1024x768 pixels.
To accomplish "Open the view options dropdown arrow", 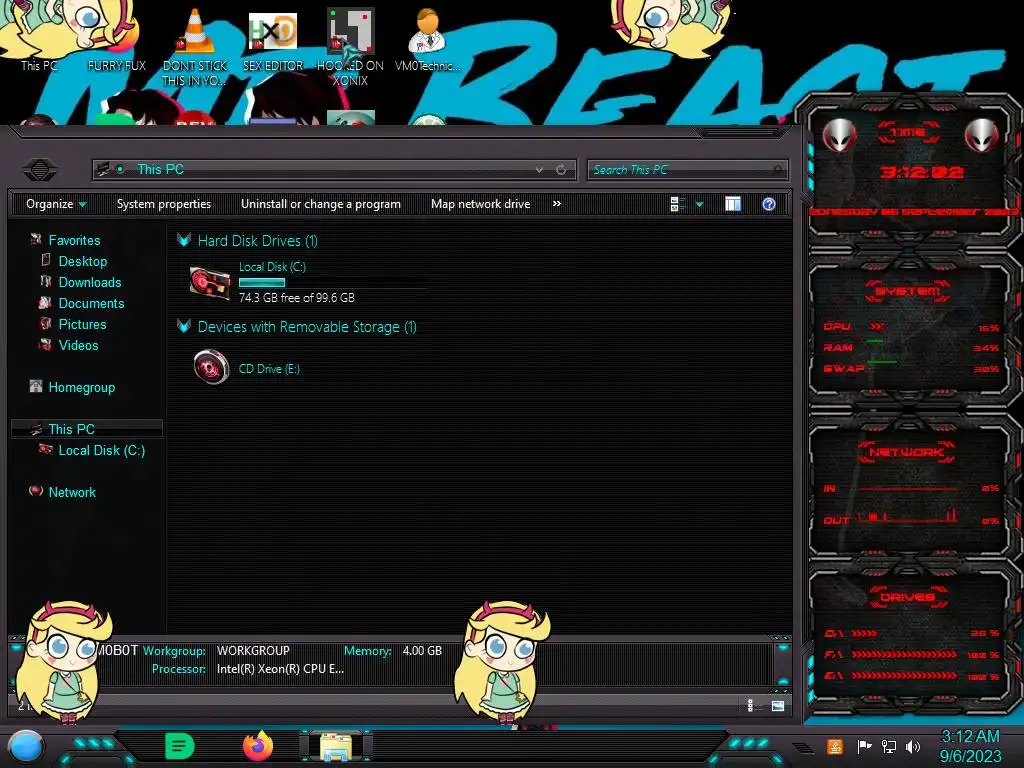I will pos(699,205).
